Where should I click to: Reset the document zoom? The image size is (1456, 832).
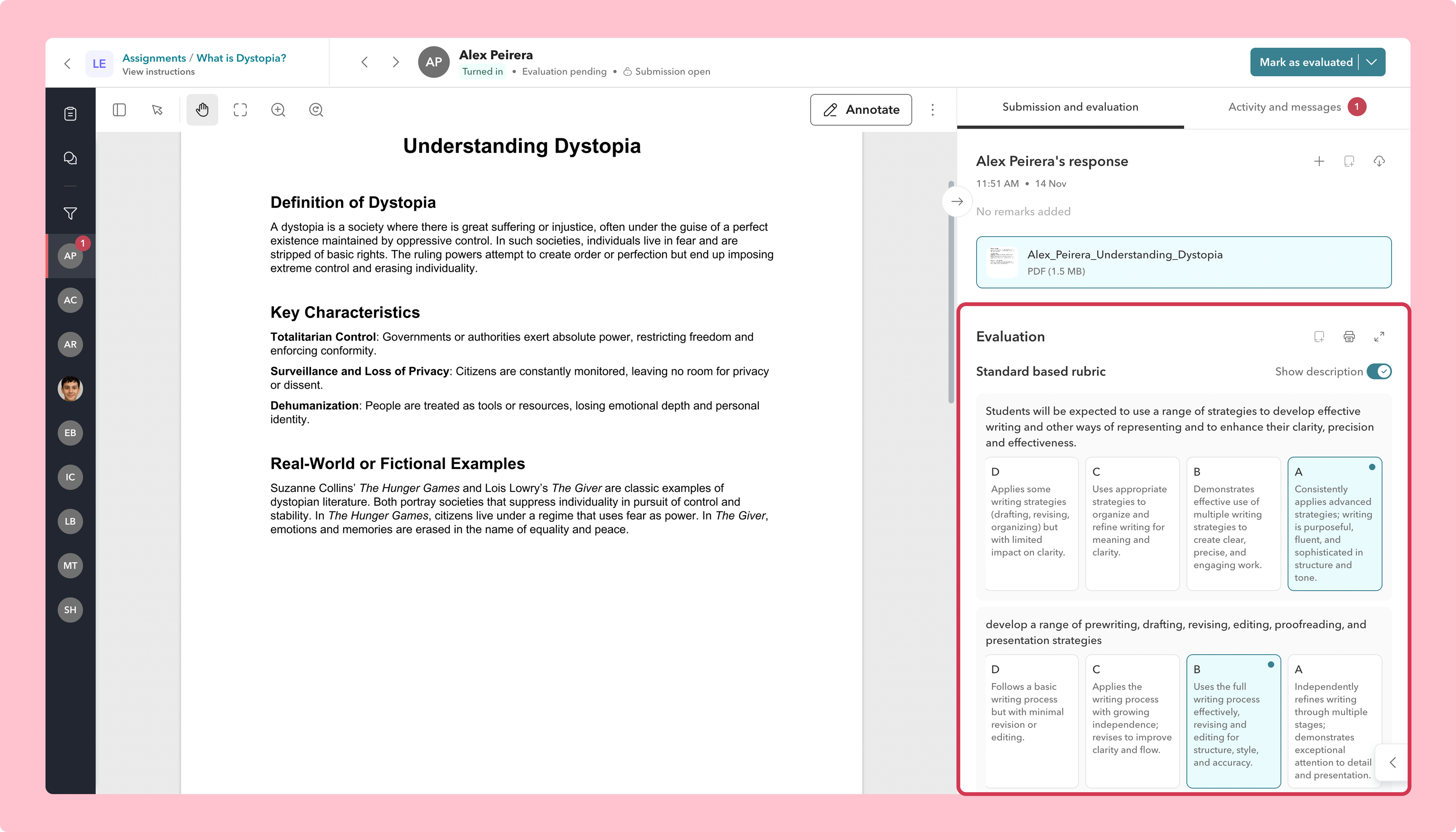tap(316, 110)
